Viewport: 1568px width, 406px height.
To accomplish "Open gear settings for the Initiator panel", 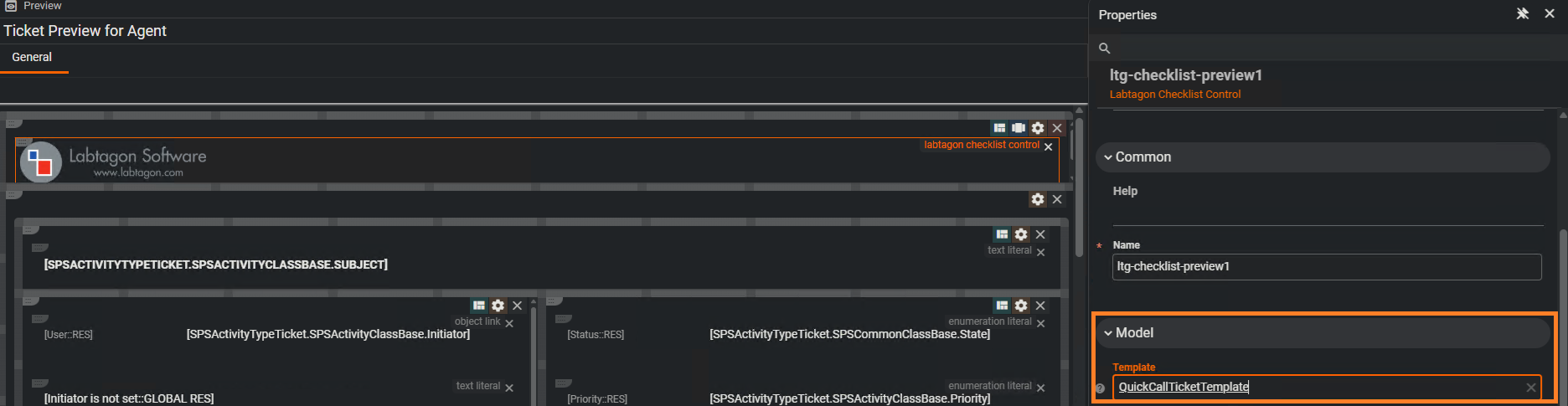I will click(498, 306).
